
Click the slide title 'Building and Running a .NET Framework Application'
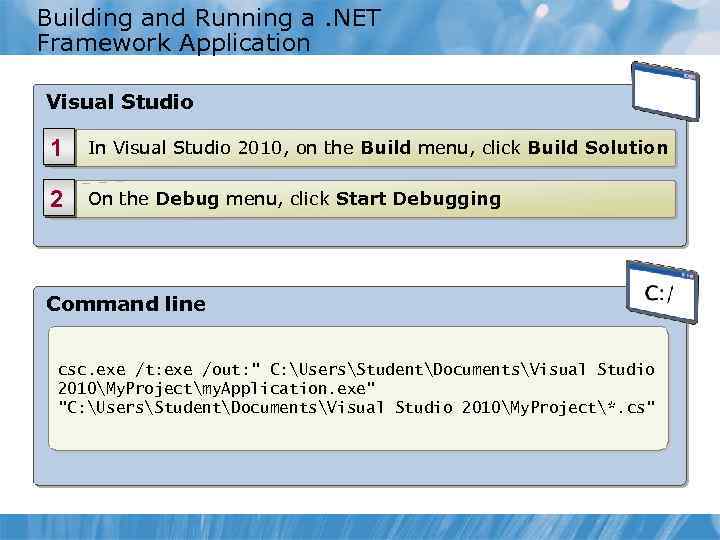(x=208, y=30)
